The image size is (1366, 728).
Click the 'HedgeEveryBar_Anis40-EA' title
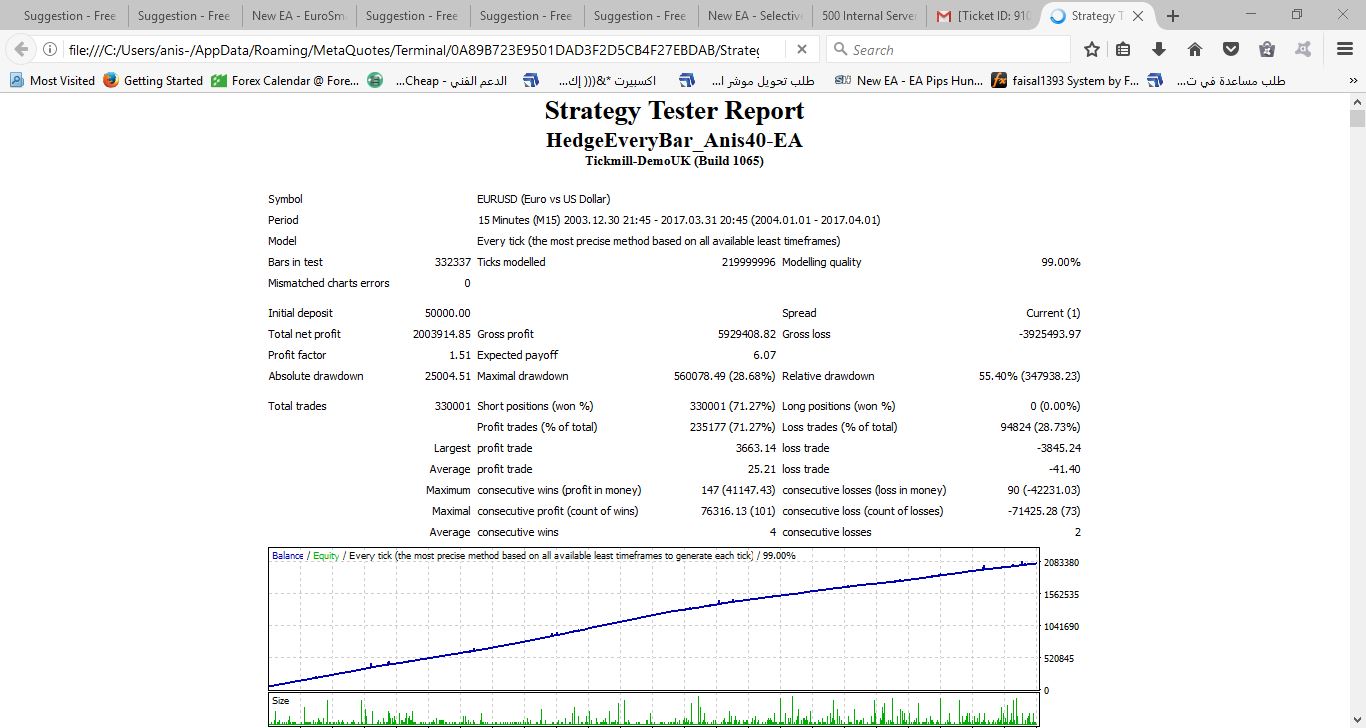tap(674, 140)
